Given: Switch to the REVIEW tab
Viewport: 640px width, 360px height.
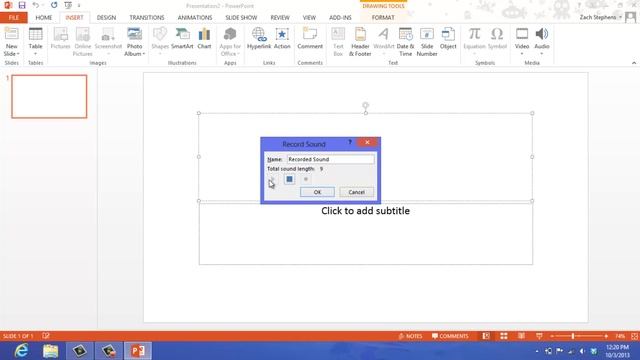Looking at the screenshot, I should click(x=280, y=18).
